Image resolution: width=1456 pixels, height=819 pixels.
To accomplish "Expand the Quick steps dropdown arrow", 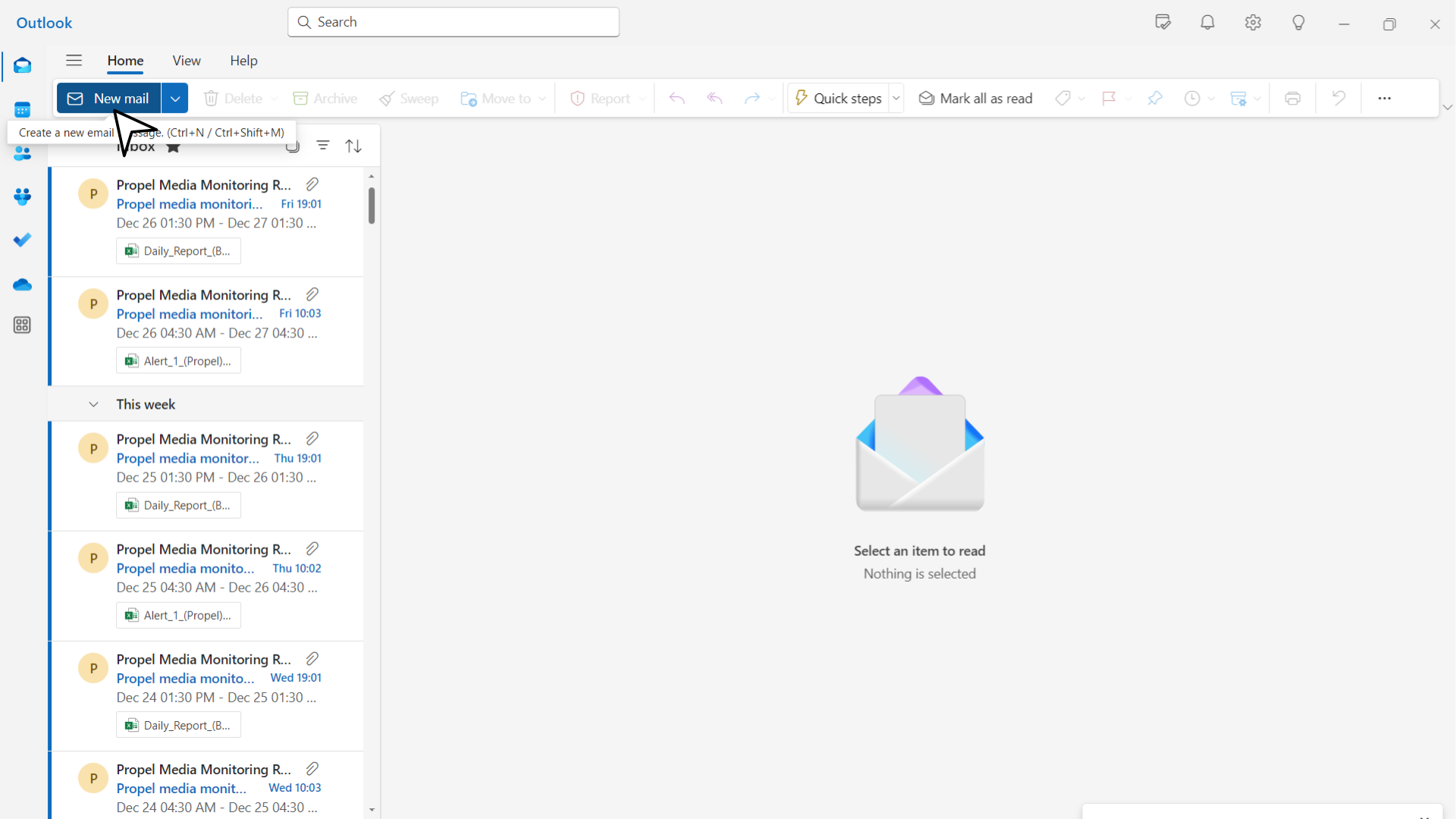I will pyautogui.click(x=896, y=99).
